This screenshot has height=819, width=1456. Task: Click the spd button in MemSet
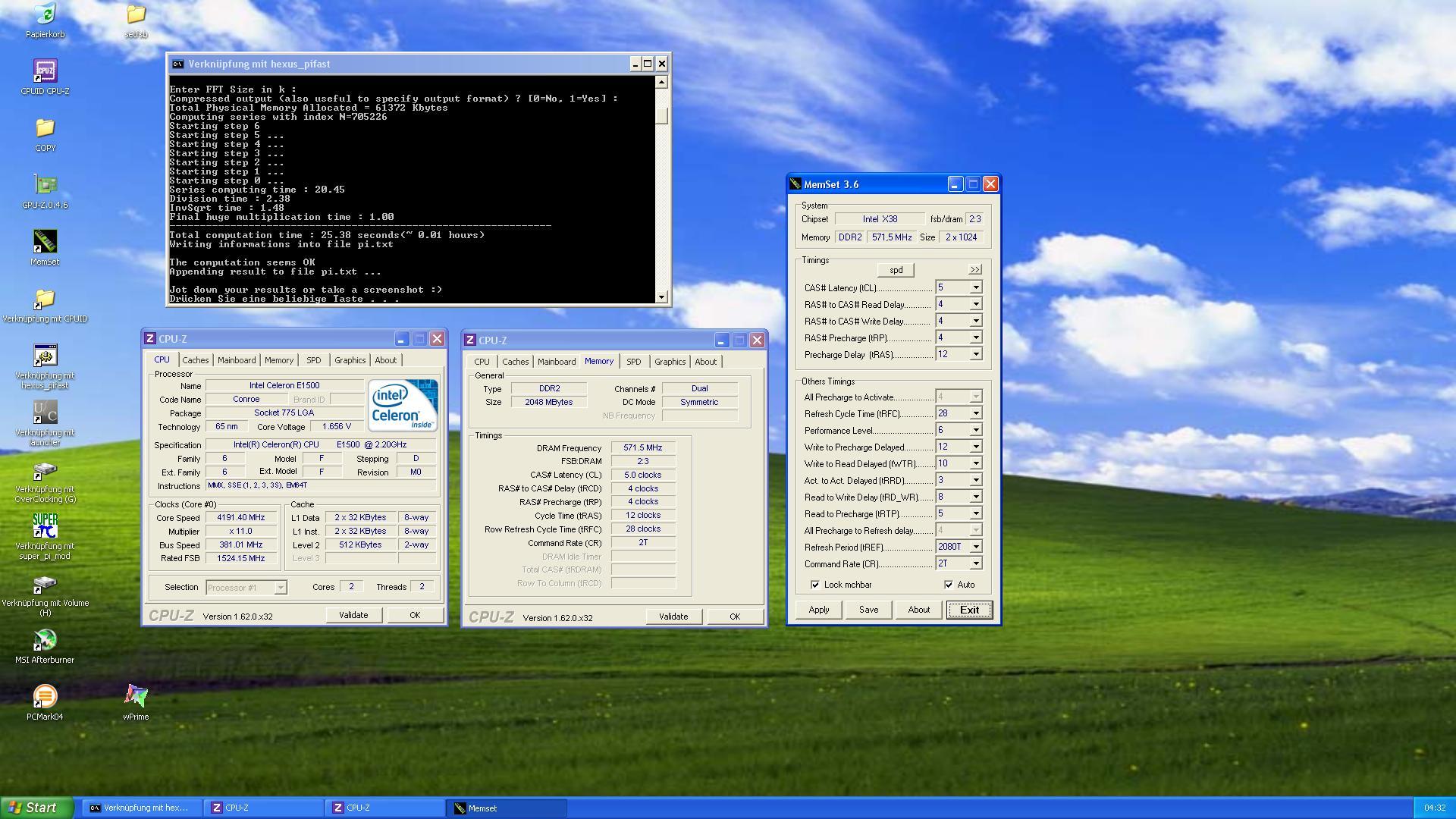896,270
